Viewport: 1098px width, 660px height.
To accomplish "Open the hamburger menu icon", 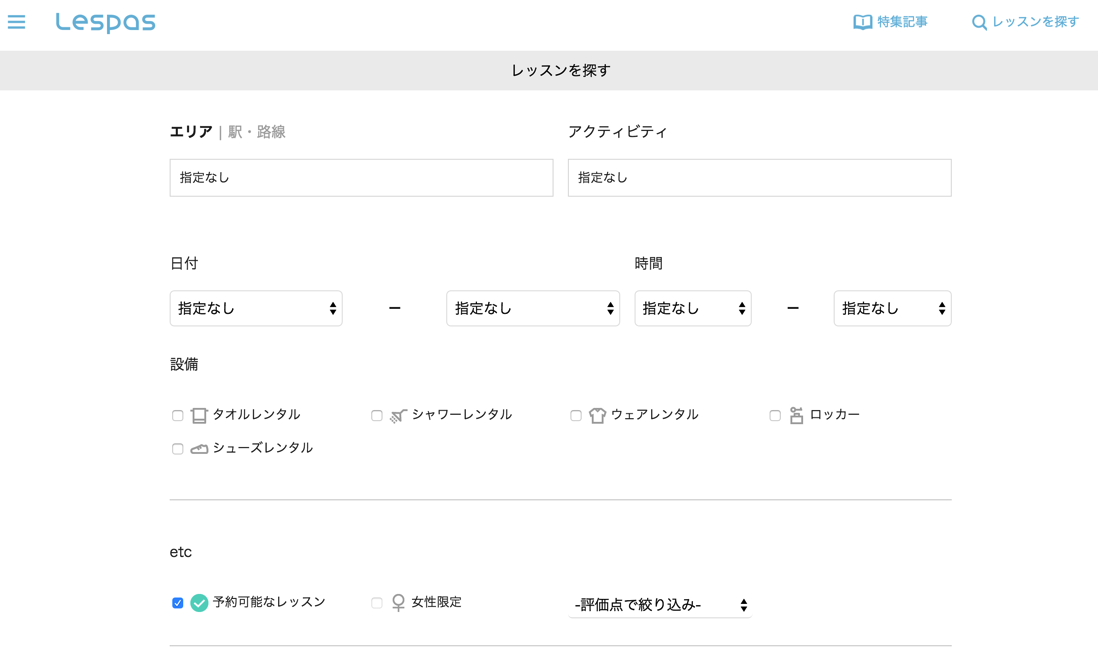I will pyautogui.click(x=17, y=22).
